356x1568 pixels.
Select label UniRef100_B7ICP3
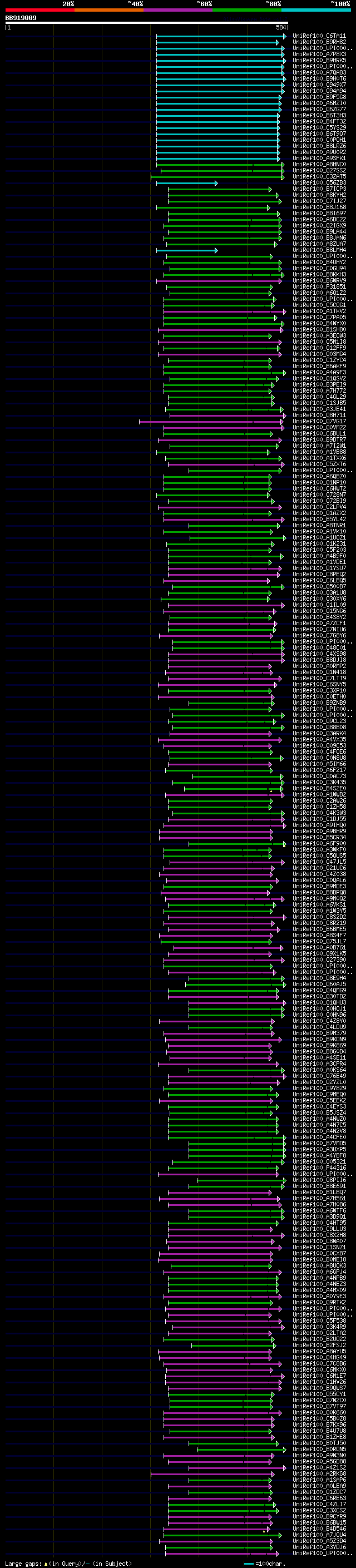coord(319,189)
